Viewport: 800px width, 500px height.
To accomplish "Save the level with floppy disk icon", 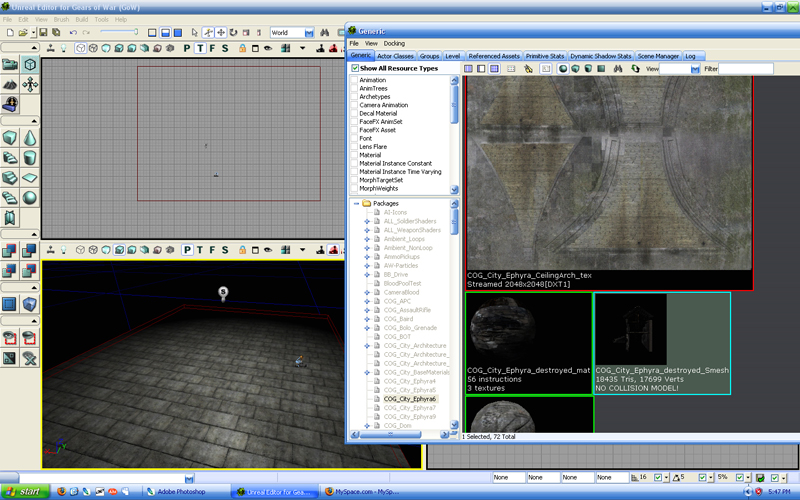I will [43, 32].
